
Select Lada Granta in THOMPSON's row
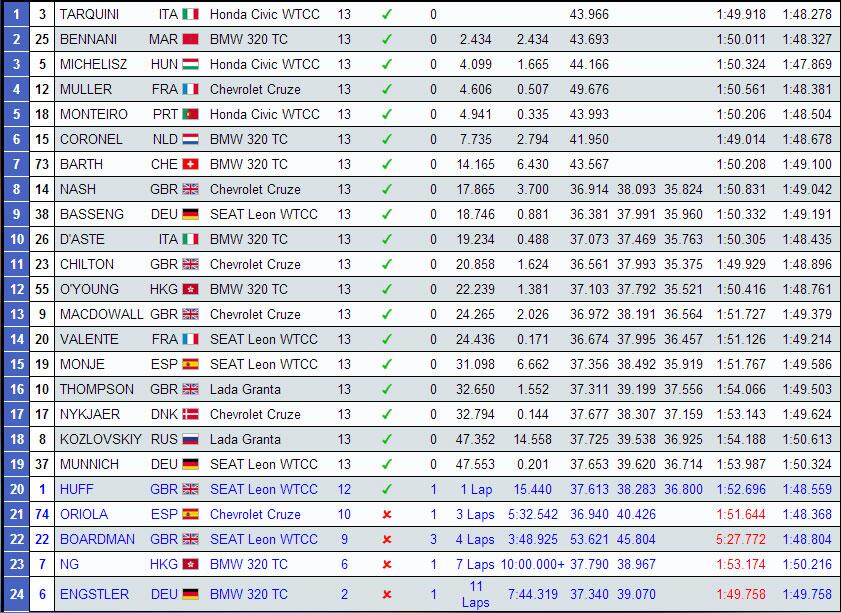click(x=245, y=389)
